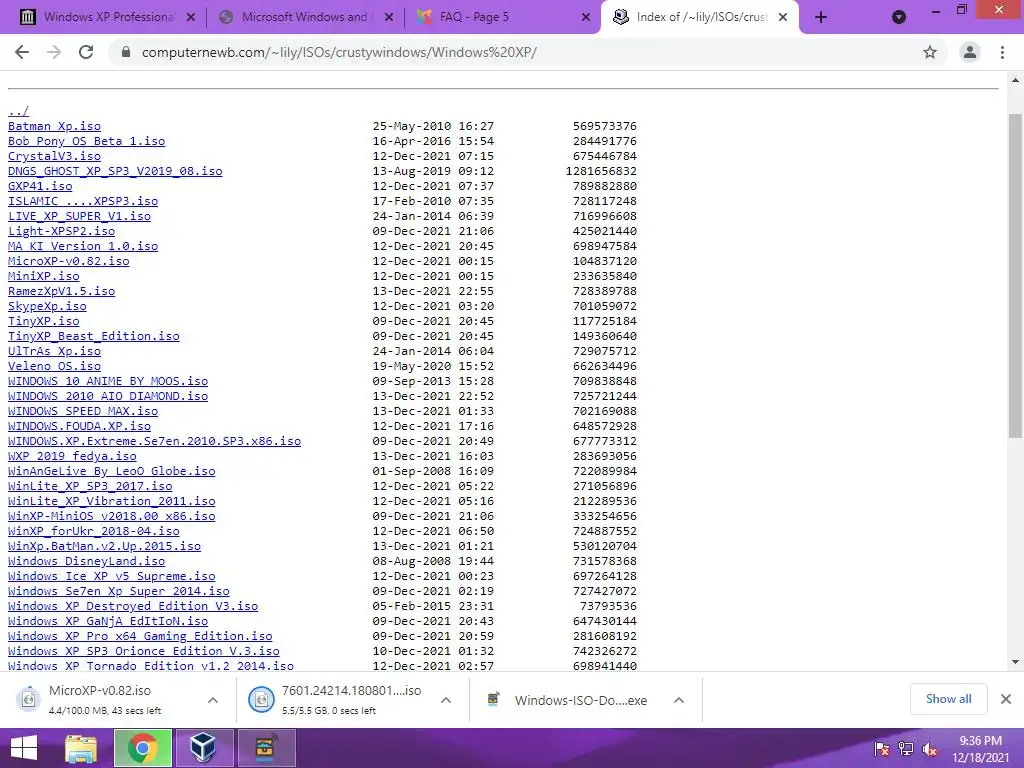The height and width of the screenshot is (768, 1024).
Task: Switch to Chrome in the taskbar
Action: 143,748
